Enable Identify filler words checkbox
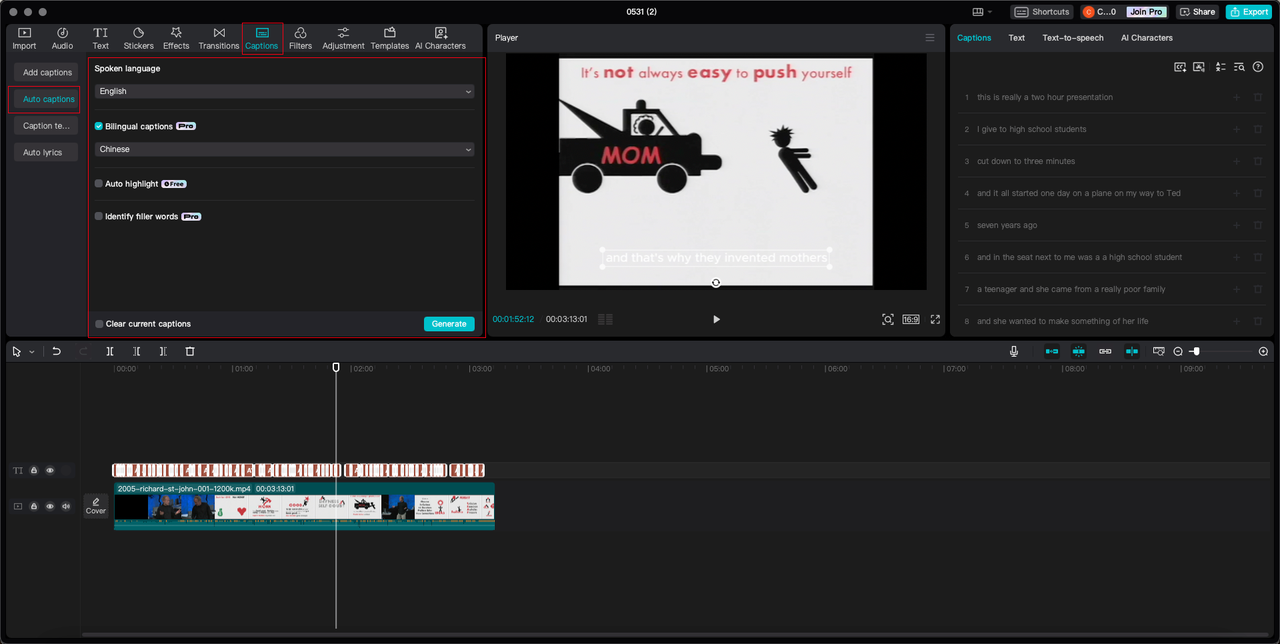This screenshot has width=1280, height=644. click(99, 216)
